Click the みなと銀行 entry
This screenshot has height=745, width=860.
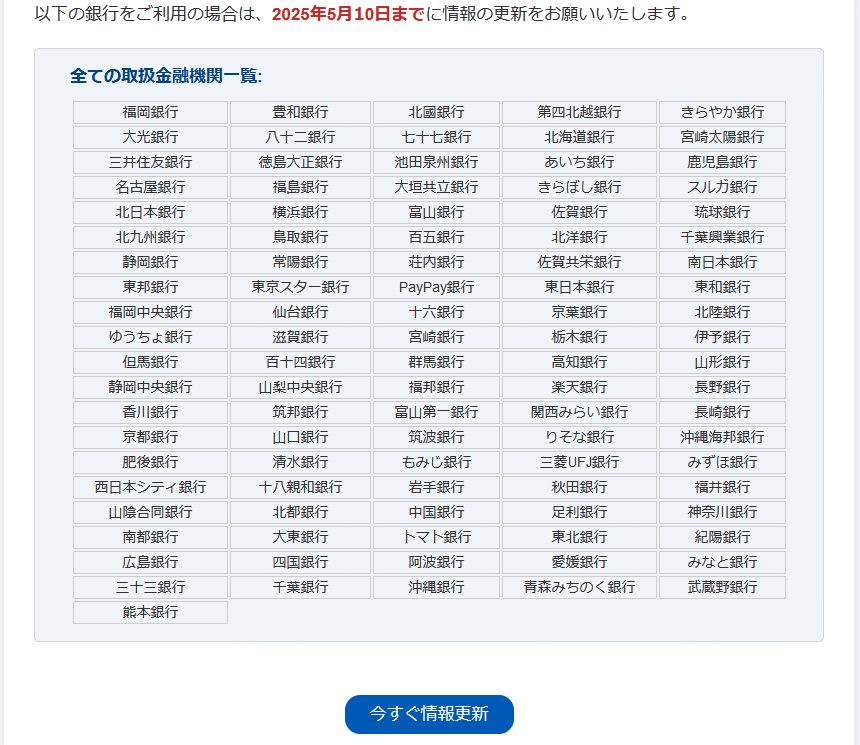722,562
